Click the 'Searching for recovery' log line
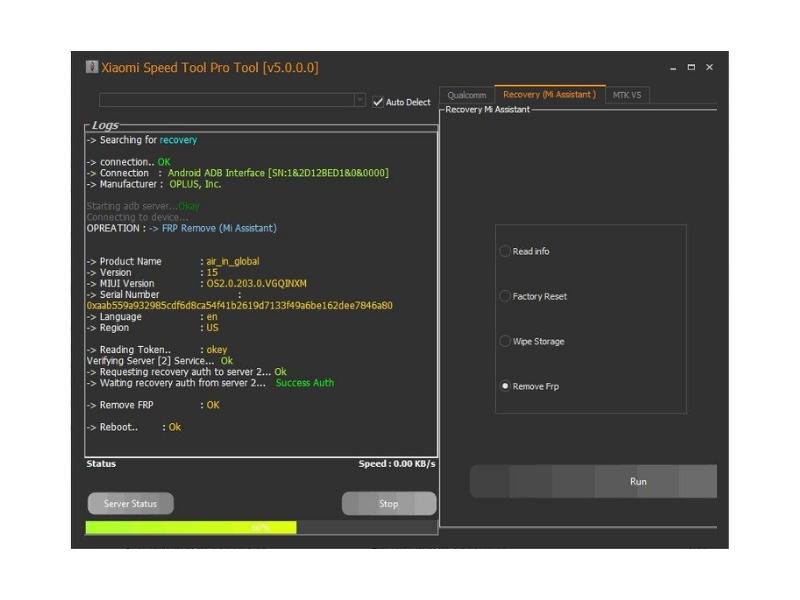Image resolution: width=800 pixels, height=600 pixels. [x=142, y=140]
